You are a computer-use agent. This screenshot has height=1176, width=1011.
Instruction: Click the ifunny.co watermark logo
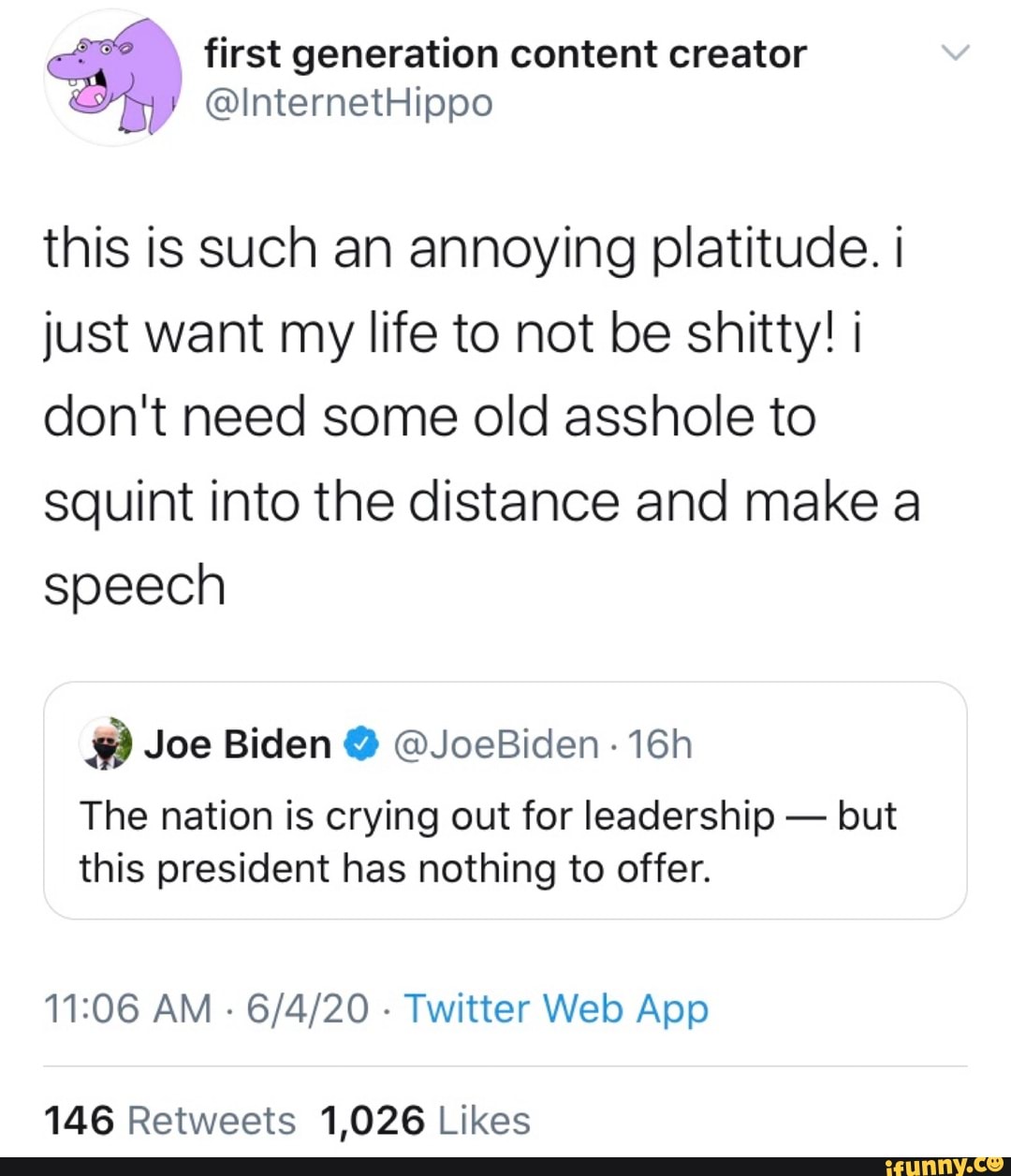pyautogui.click(x=945, y=1166)
